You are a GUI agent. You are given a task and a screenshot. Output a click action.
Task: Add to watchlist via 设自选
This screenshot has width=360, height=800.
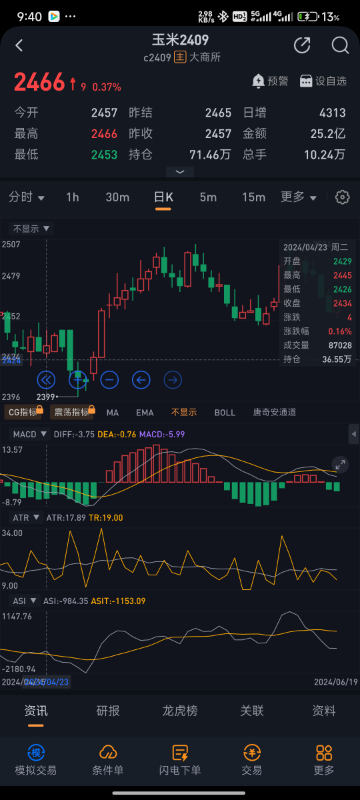pyautogui.click(x=323, y=81)
